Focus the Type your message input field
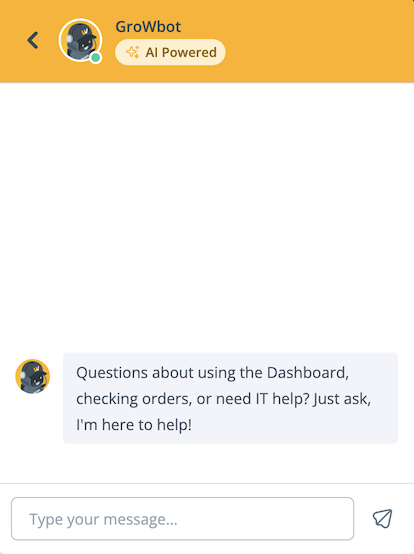Viewport: 414px width, 554px height. point(182,519)
